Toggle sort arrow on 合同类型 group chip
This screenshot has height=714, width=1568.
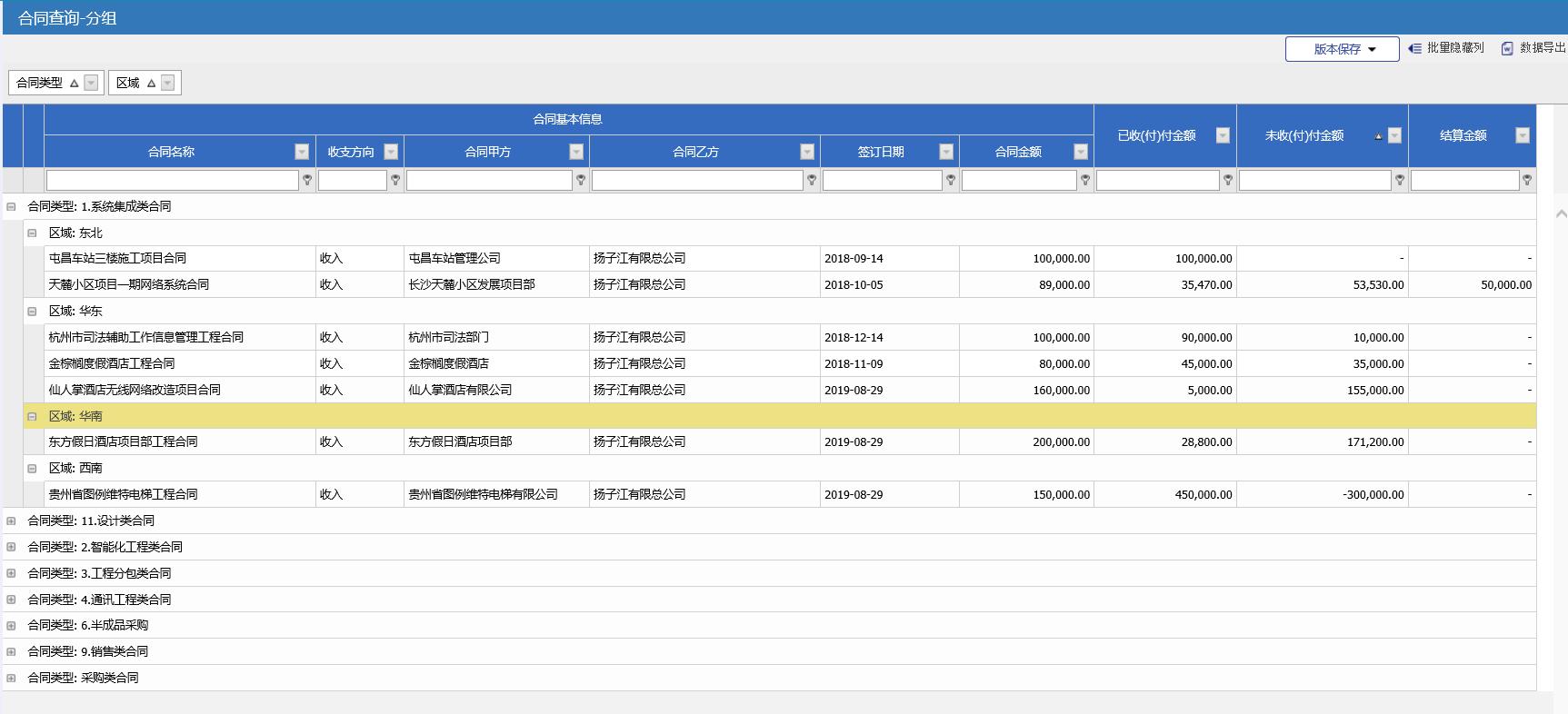pos(75,83)
